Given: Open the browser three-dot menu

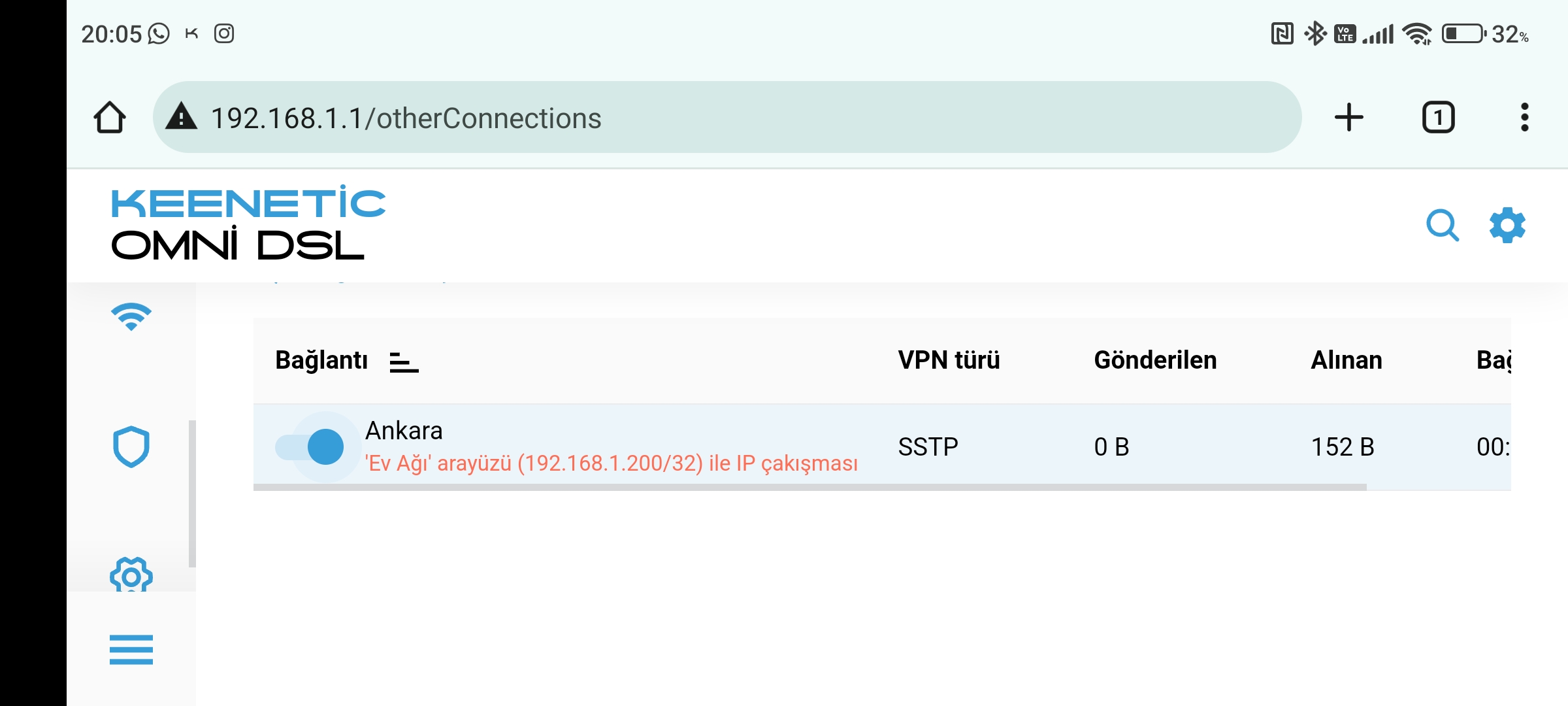Looking at the screenshot, I should 1524,118.
